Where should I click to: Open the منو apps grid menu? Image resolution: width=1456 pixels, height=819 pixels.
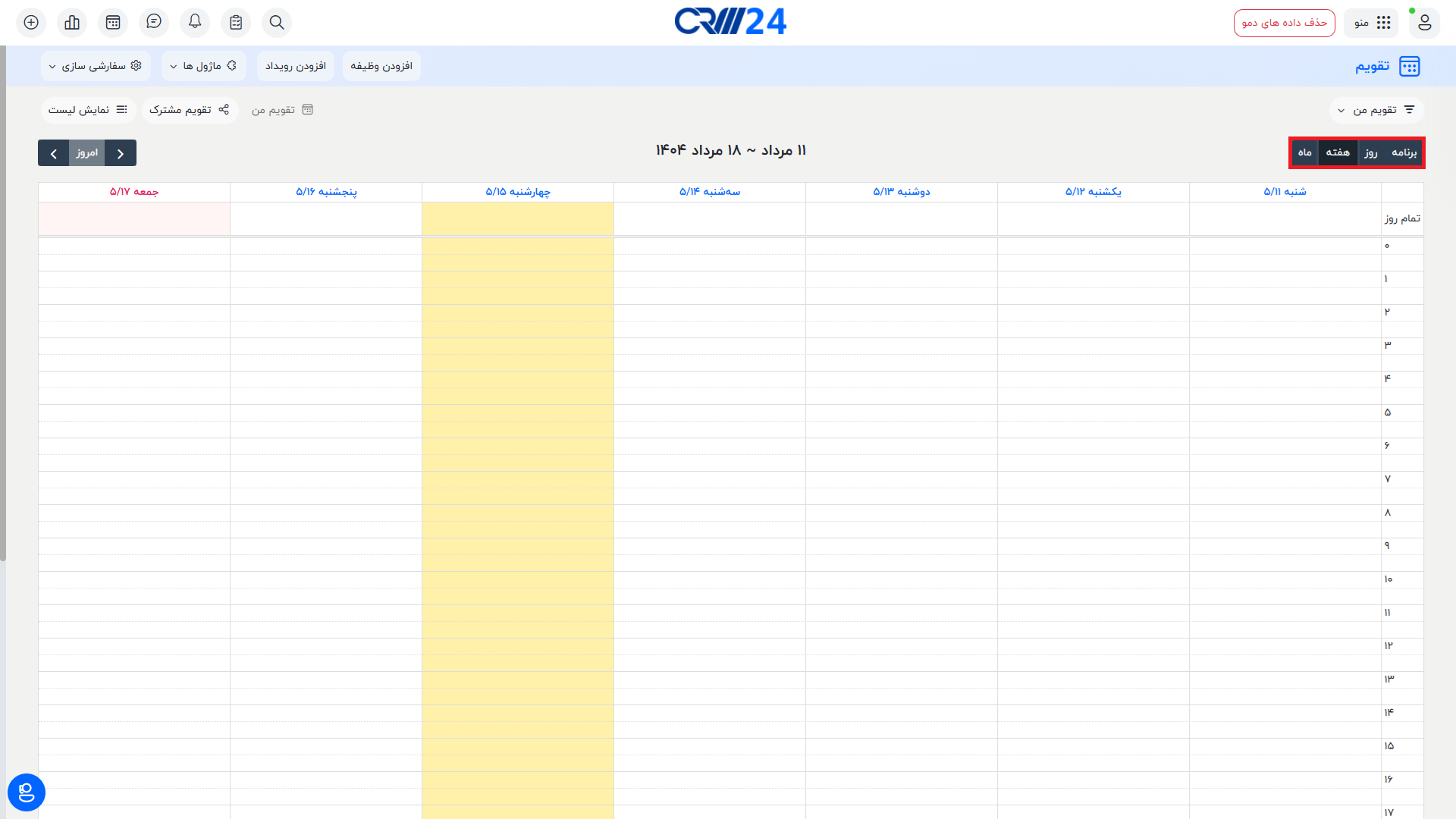[x=1372, y=23]
